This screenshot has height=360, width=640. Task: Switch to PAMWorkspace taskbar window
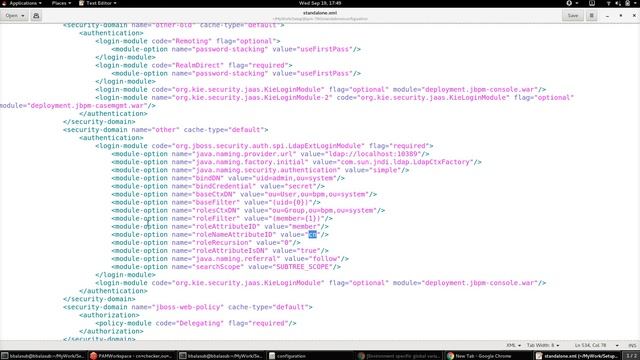click(x=131, y=356)
